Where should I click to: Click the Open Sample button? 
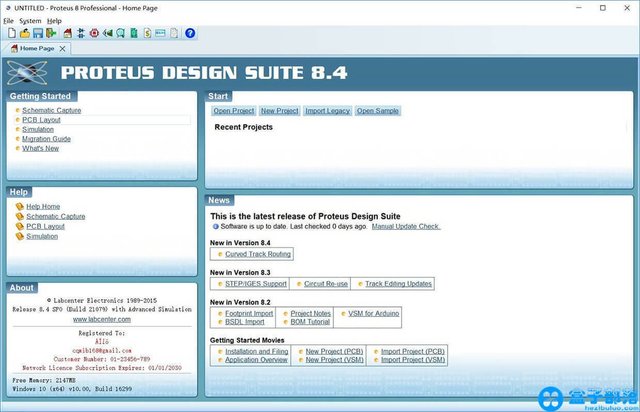[378, 111]
